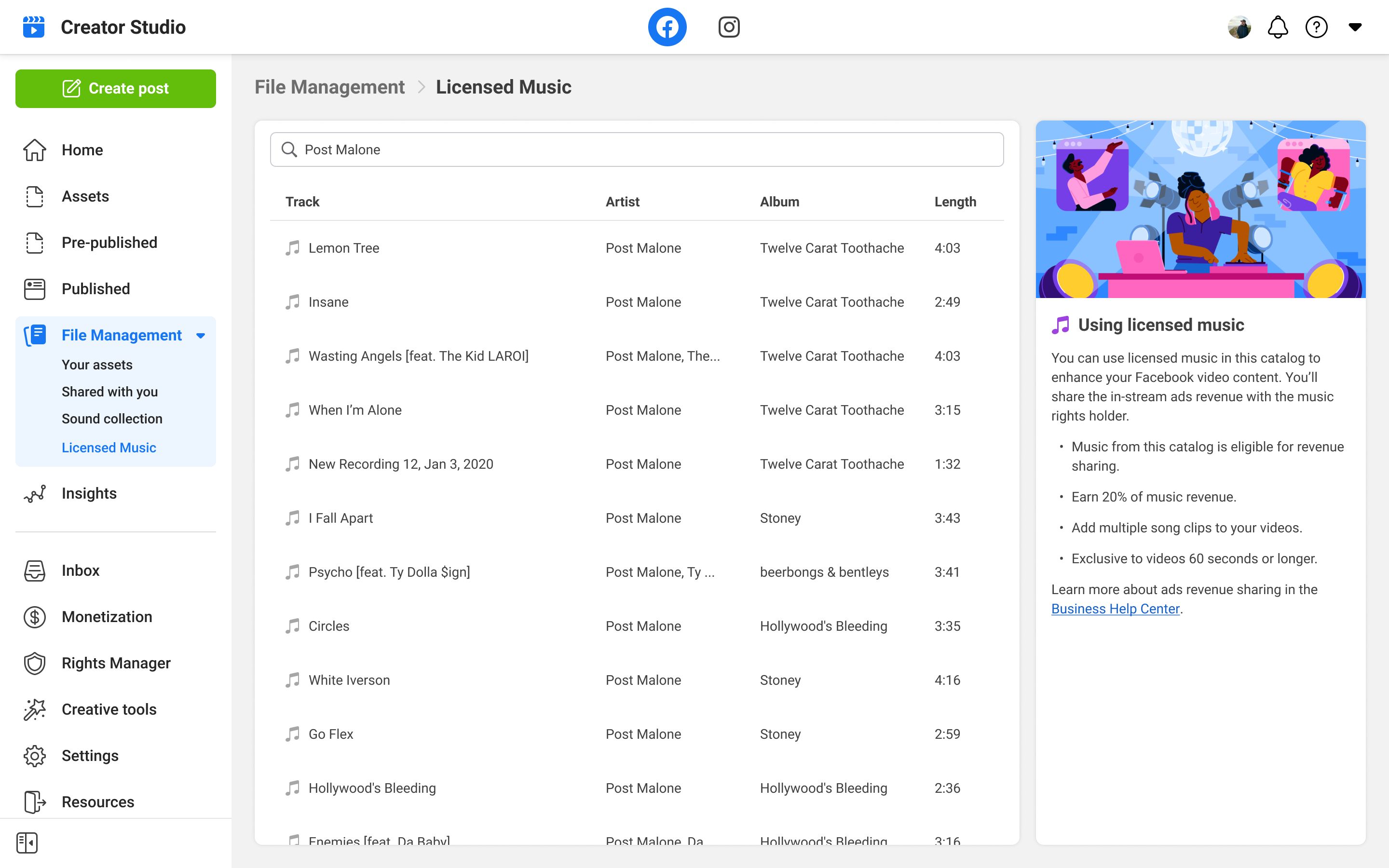Viewport: 1389px width, 868px height.
Task: Click the Instagram icon in top nav
Action: 729,27
